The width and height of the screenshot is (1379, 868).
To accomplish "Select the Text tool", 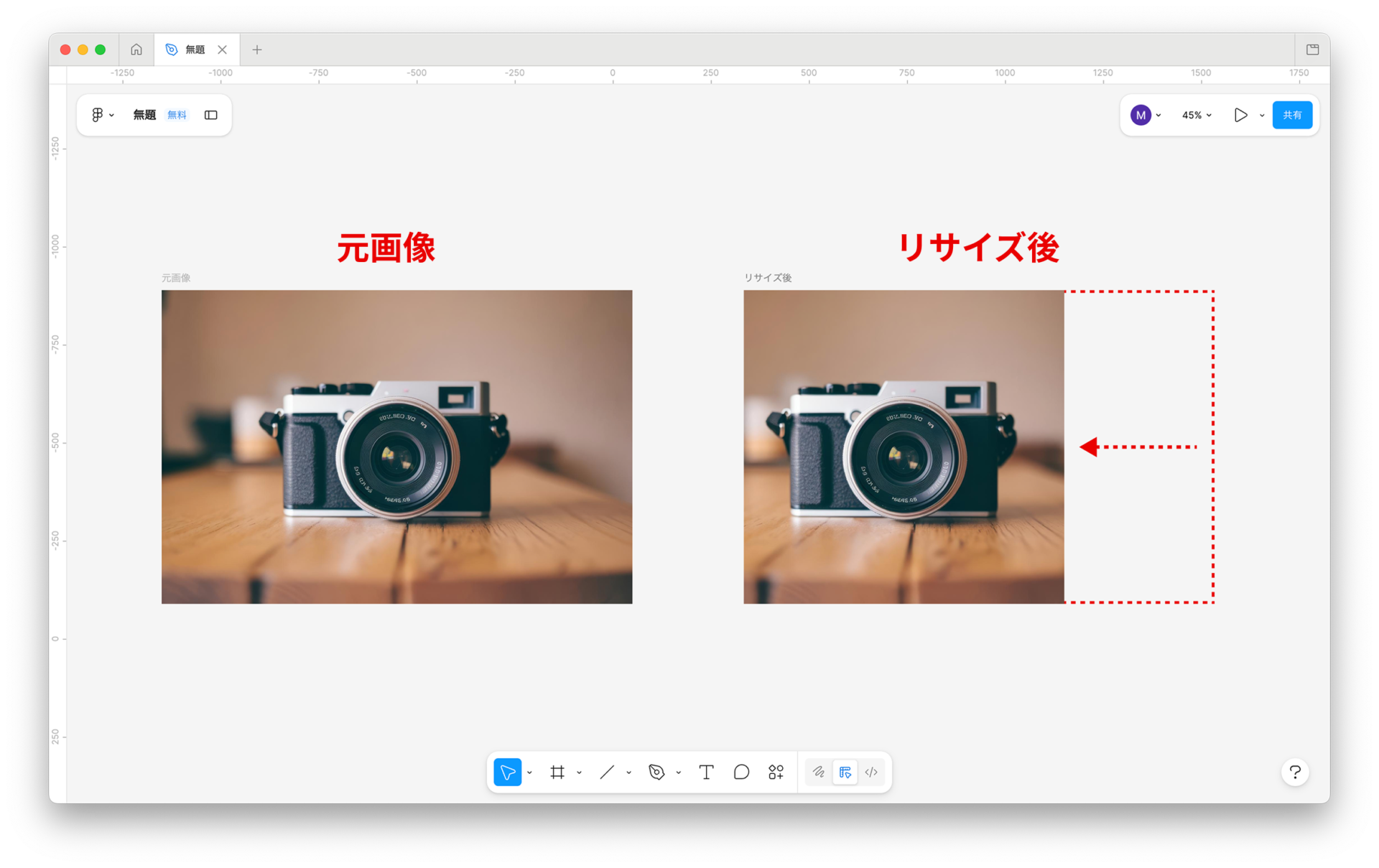I will [x=706, y=772].
